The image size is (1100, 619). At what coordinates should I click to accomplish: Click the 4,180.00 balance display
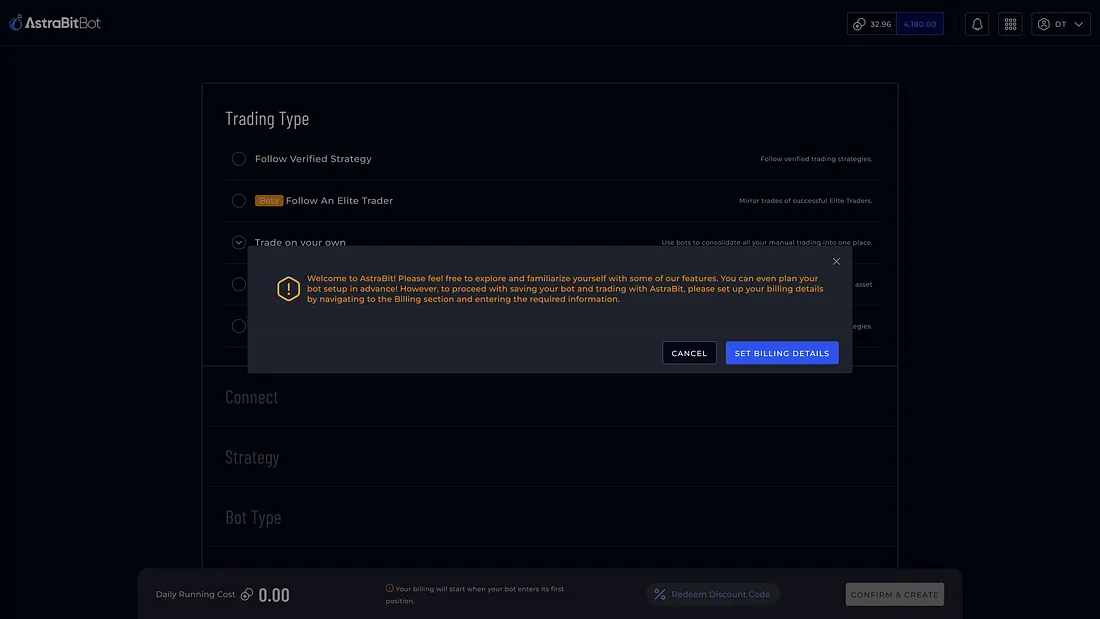coord(919,24)
